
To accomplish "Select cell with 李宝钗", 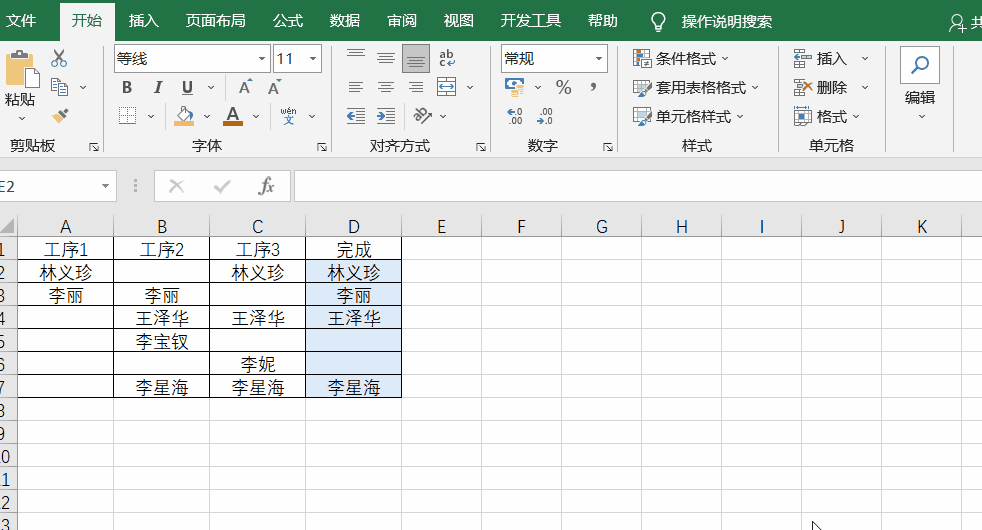I will (x=162, y=341).
